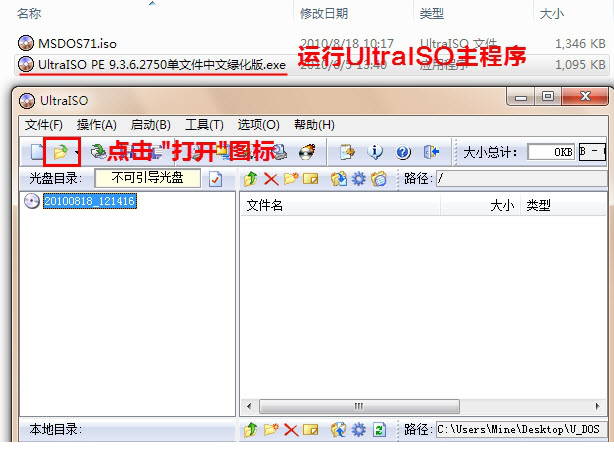The width and height of the screenshot is (614, 459).
Task: Click the open CD/DVD icon beside Open
Action: coord(98,152)
